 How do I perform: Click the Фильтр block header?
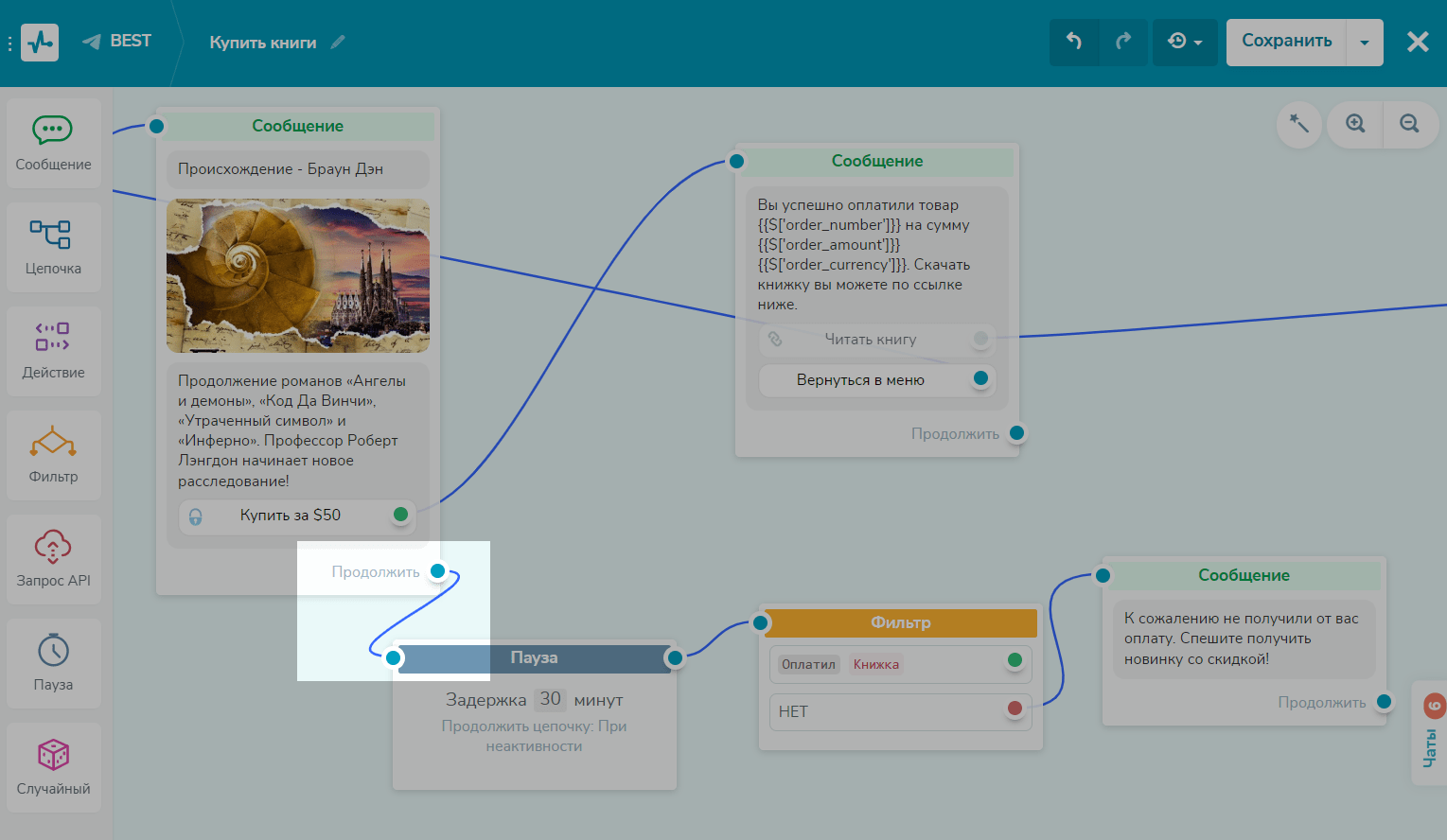(x=901, y=622)
